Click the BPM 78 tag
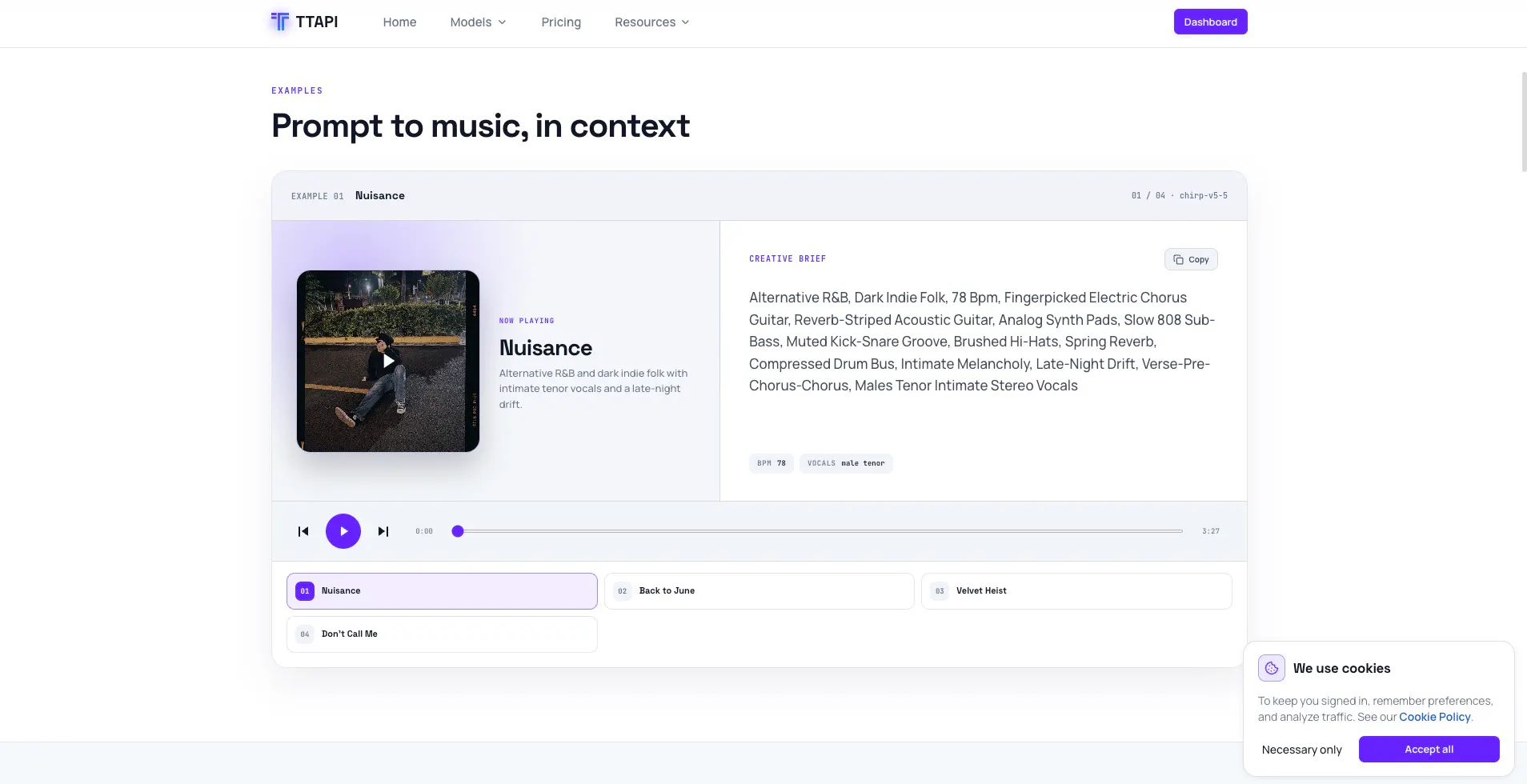The image size is (1527, 784). click(x=772, y=463)
